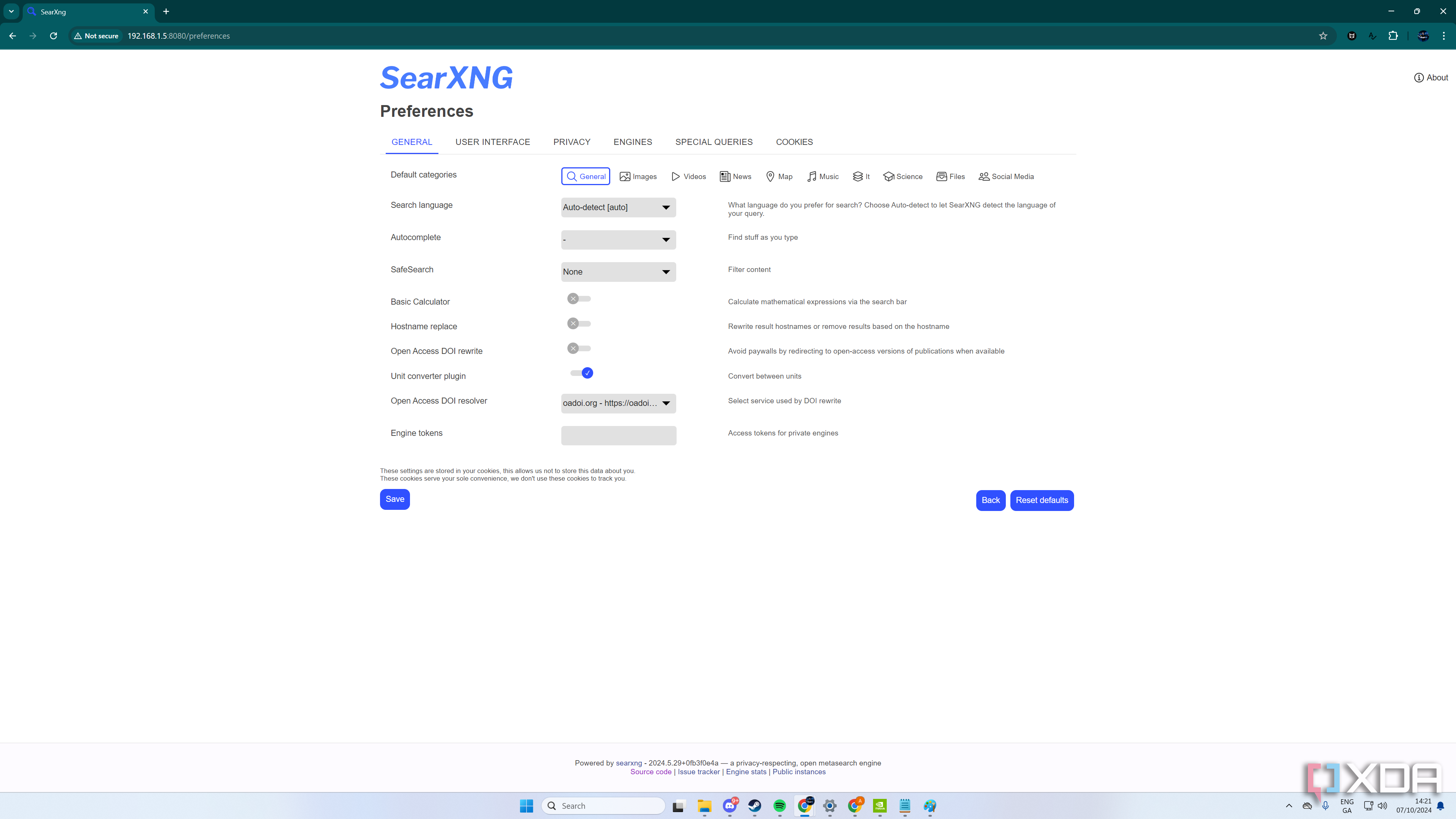Open the Search language dropdown
This screenshot has width=1456, height=819.
(618, 208)
